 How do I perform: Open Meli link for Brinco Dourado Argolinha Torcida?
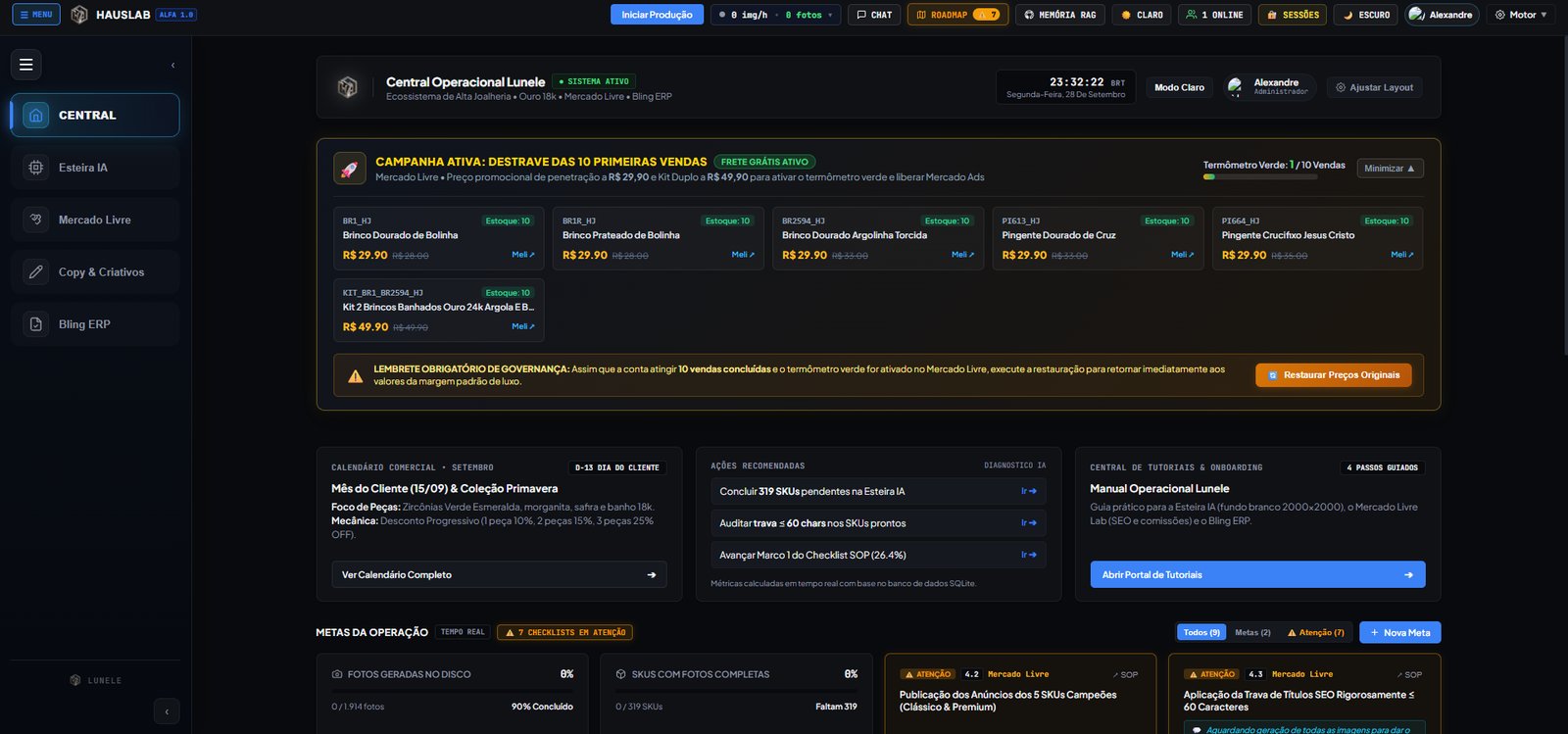[x=962, y=255]
